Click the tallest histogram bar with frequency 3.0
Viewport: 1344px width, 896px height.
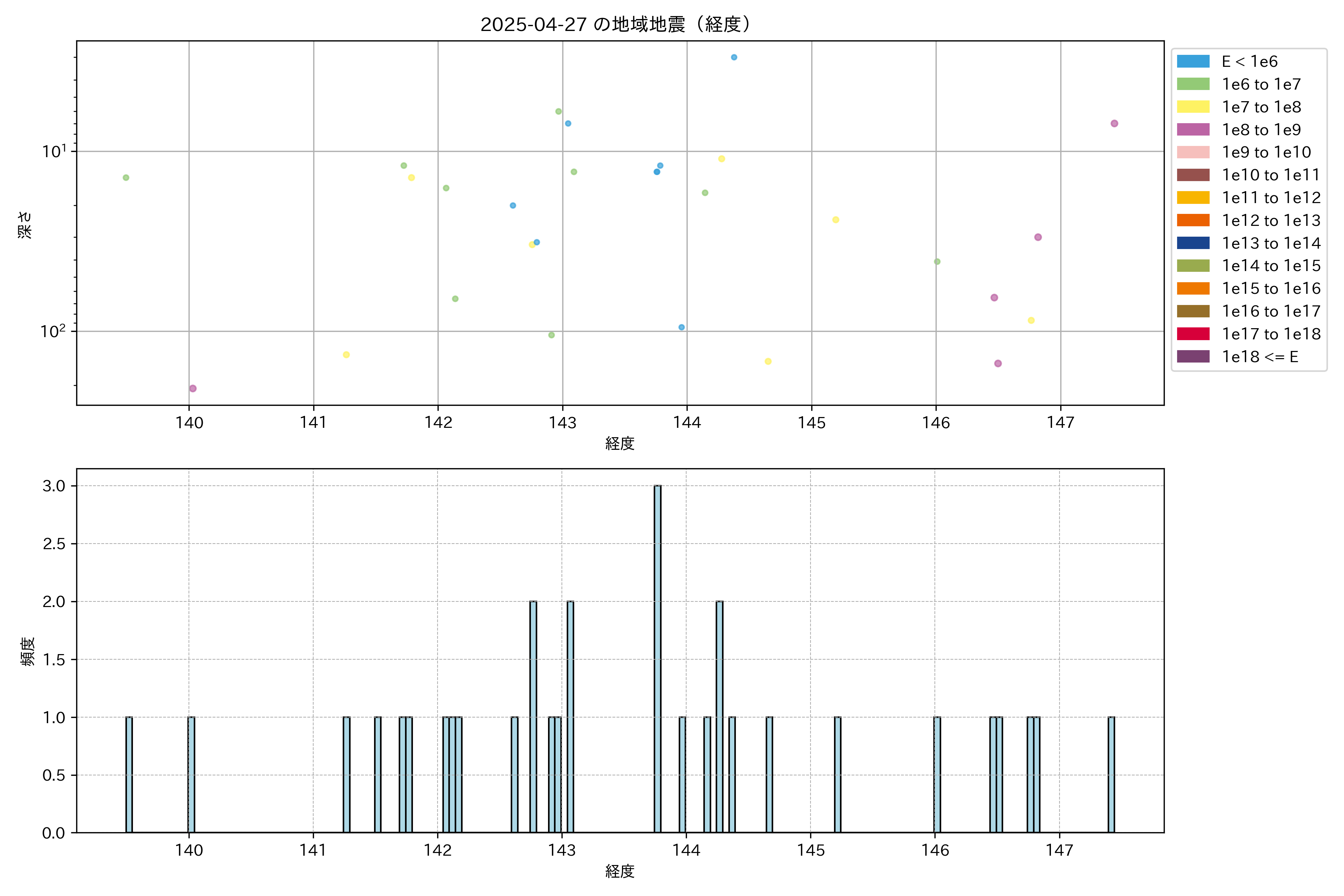tap(658, 657)
